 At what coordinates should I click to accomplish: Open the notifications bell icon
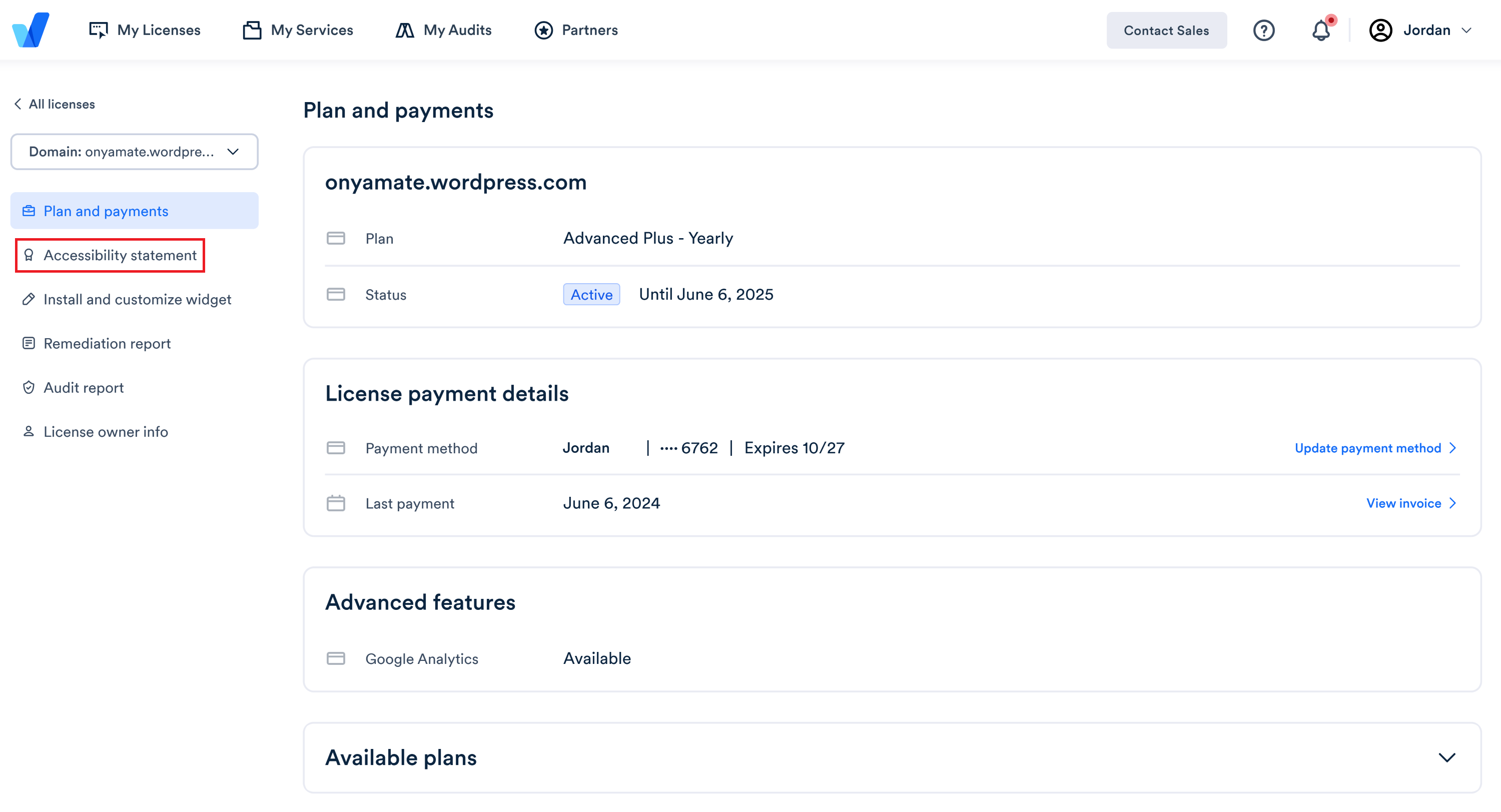[1321, 31]
